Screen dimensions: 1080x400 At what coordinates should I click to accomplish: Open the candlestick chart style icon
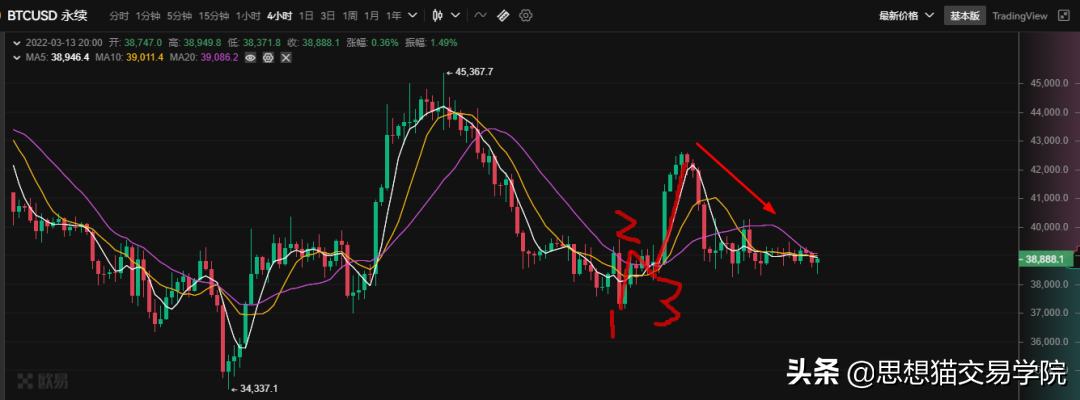(x=438, y=15)
